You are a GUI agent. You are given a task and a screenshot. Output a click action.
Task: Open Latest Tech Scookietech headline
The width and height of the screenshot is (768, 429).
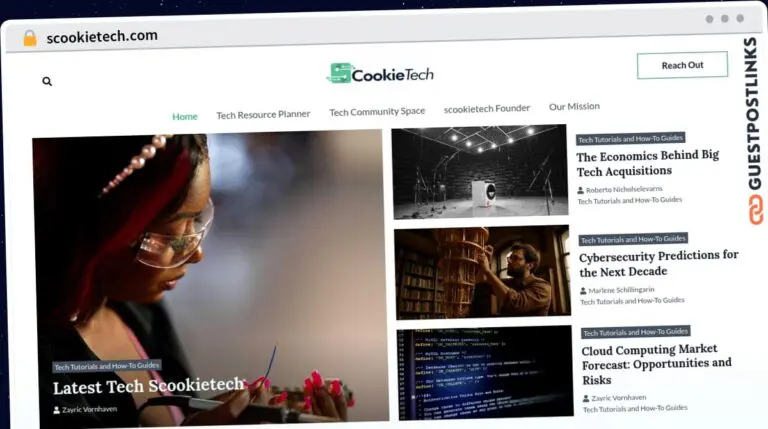[148, 386]
